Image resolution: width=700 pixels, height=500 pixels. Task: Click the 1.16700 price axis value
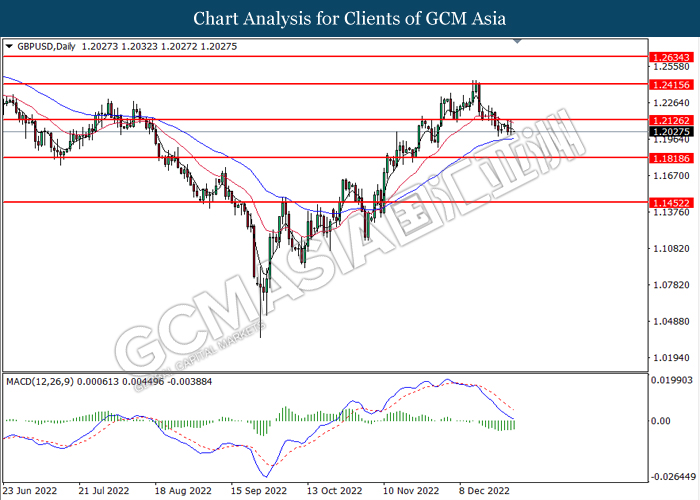point(671,176)
